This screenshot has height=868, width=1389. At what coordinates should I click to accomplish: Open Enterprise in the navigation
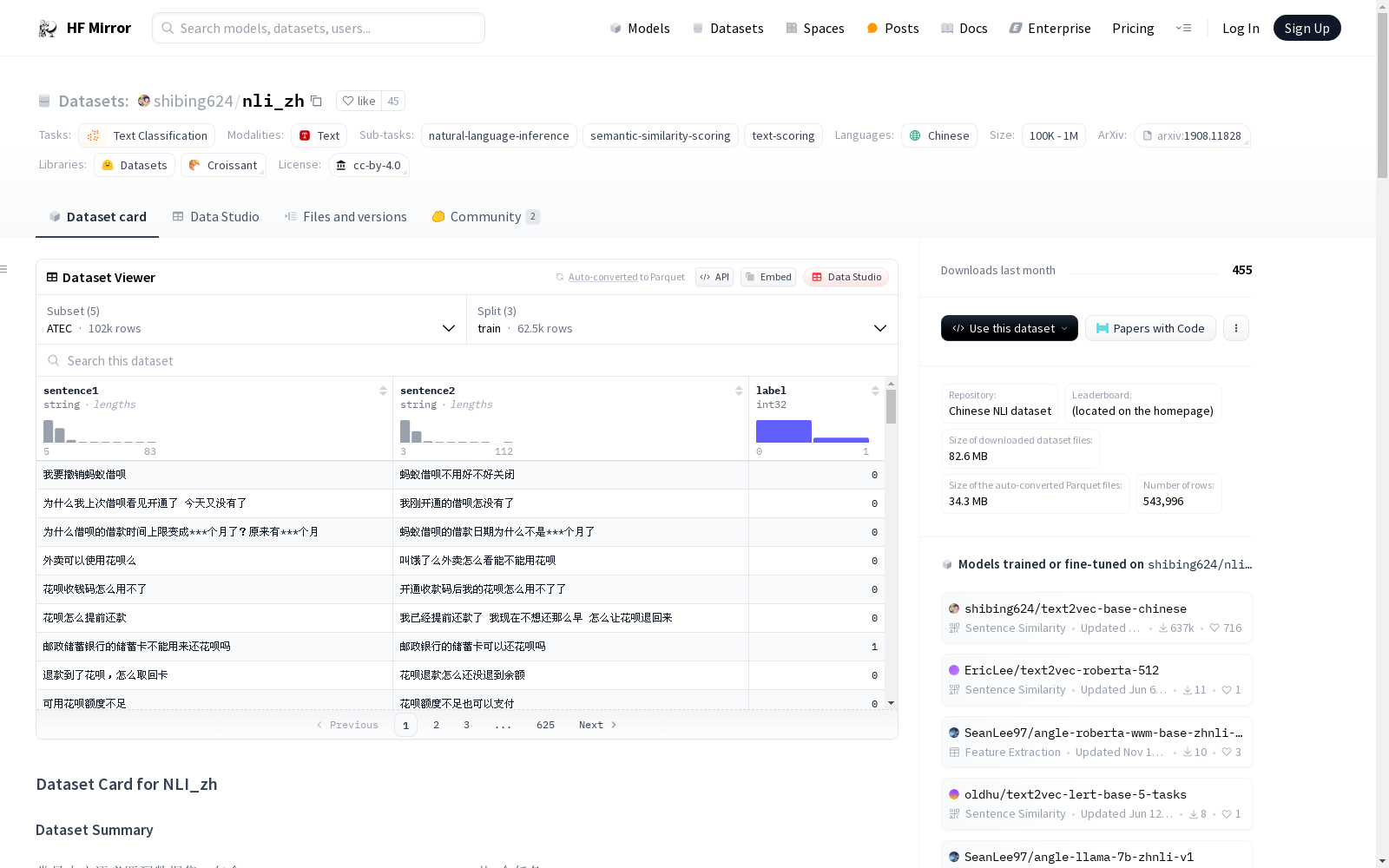click(1050, 28)
